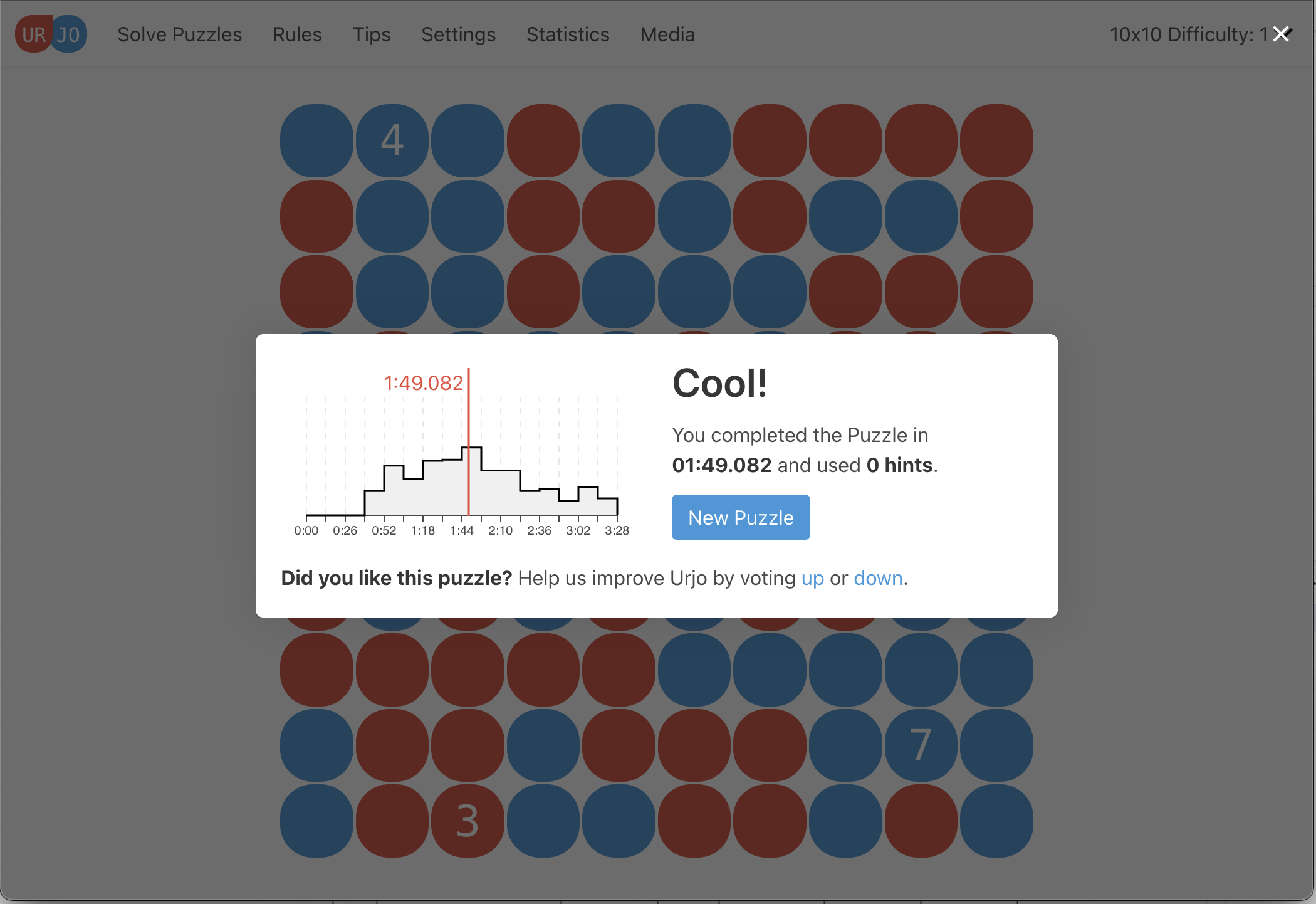Screen dimensions: 1316x904
Task: Click the red 1:49.082 time marker
Action: (424, 382)
